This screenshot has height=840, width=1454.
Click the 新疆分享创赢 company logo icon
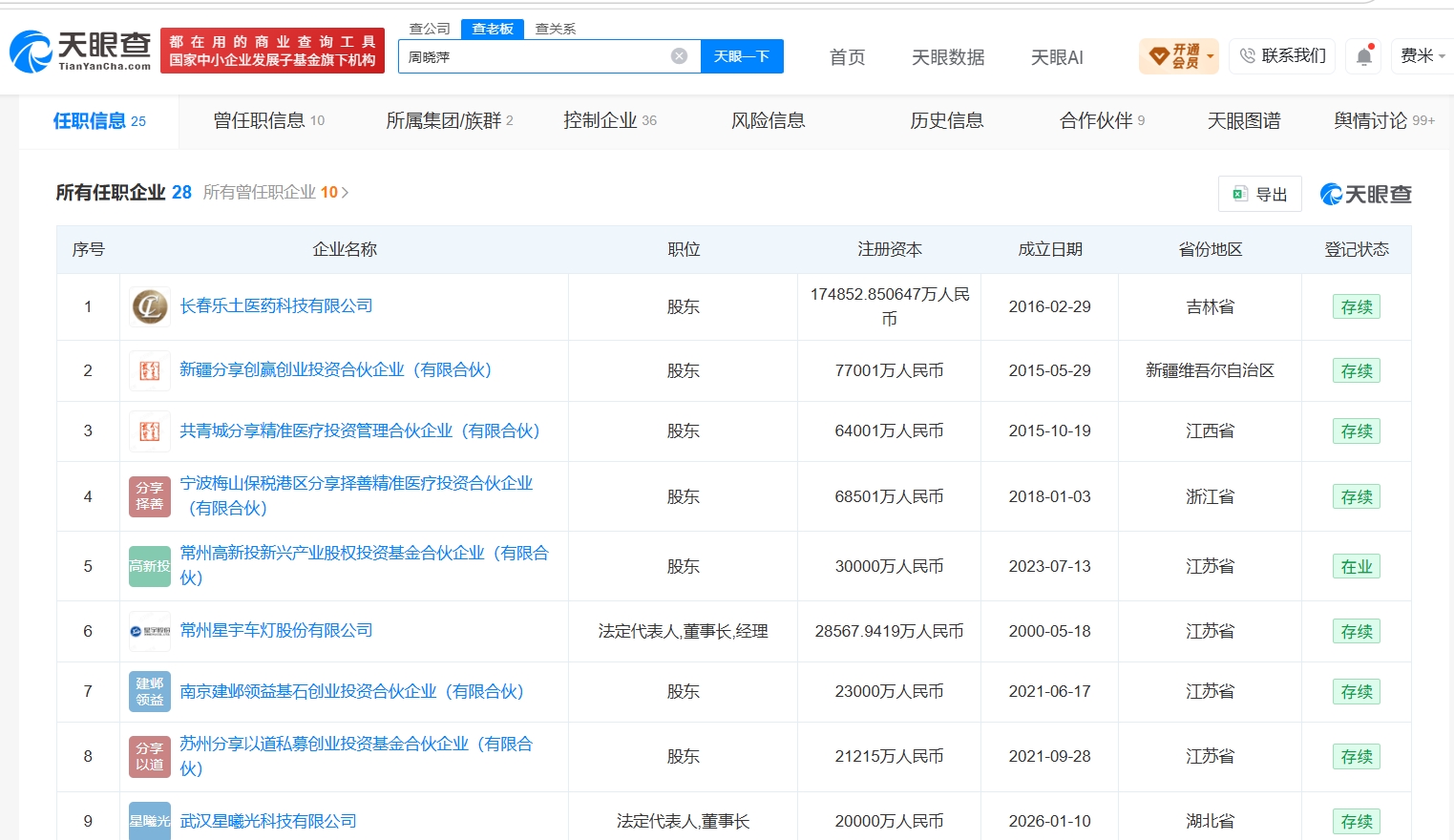pyautogui.click(x=150, y=370)
